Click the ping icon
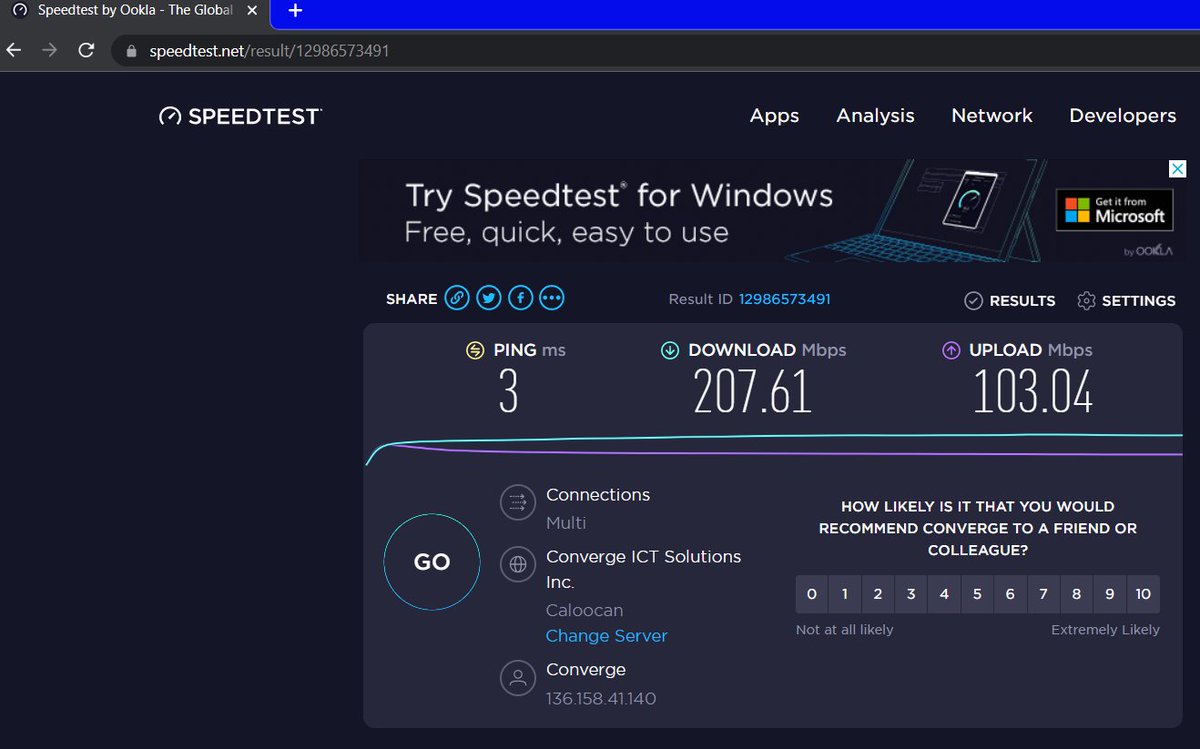Viewport: 1200px width, 749px height. [x=475, y=350]
